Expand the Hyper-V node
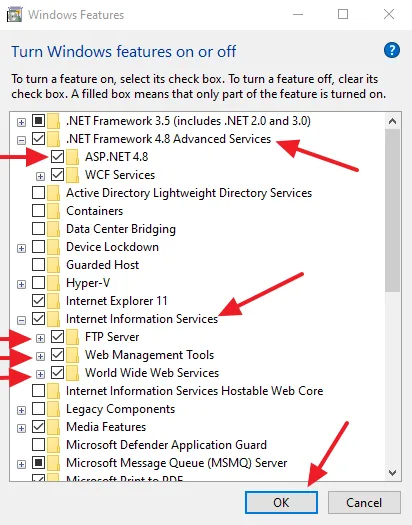Image resolution: width=412 pixels, height=525 pixels. click(x=21, y=285)
